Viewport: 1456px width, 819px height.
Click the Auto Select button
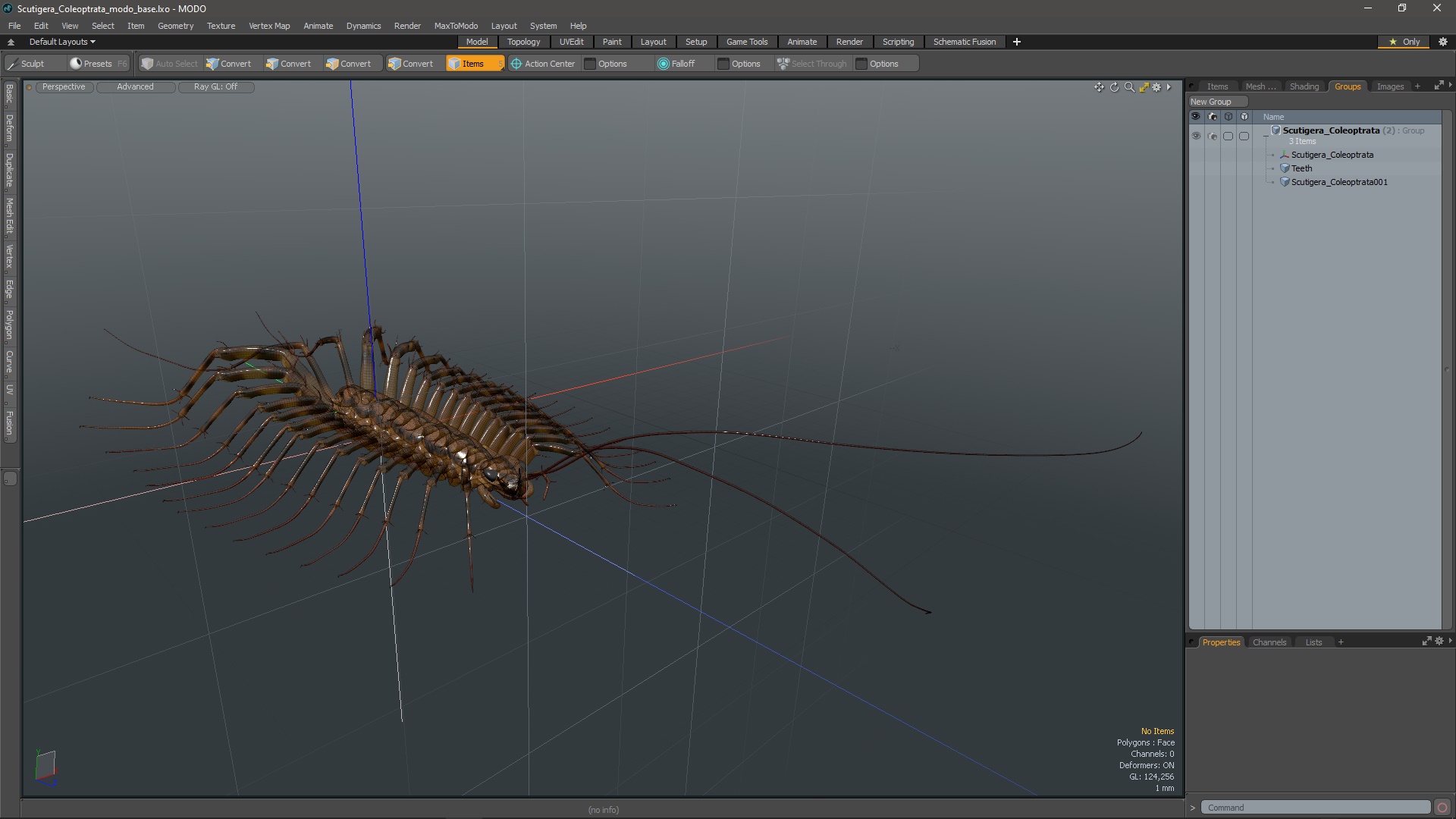coord(170,64)
